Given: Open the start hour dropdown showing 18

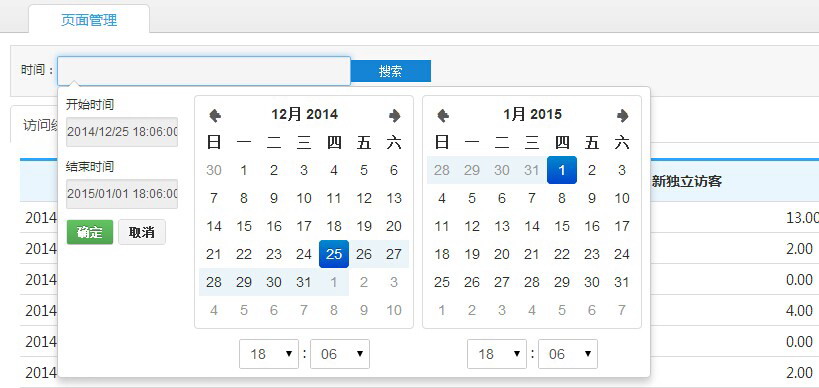Looking at the screenshot, I should [x=269, y=354].
